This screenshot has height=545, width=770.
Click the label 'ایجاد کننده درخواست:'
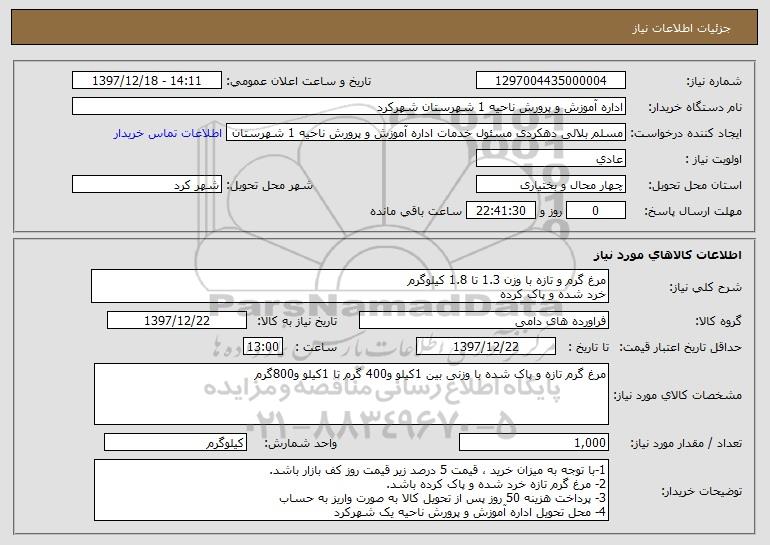click(686, 133)
